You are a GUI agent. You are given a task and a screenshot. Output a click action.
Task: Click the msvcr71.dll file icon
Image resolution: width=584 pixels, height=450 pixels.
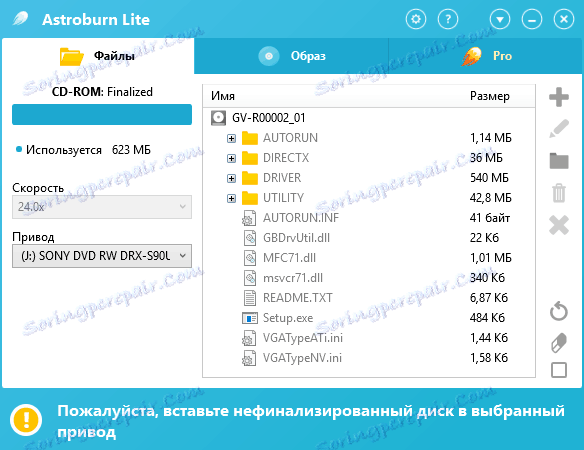click(250, 278)
